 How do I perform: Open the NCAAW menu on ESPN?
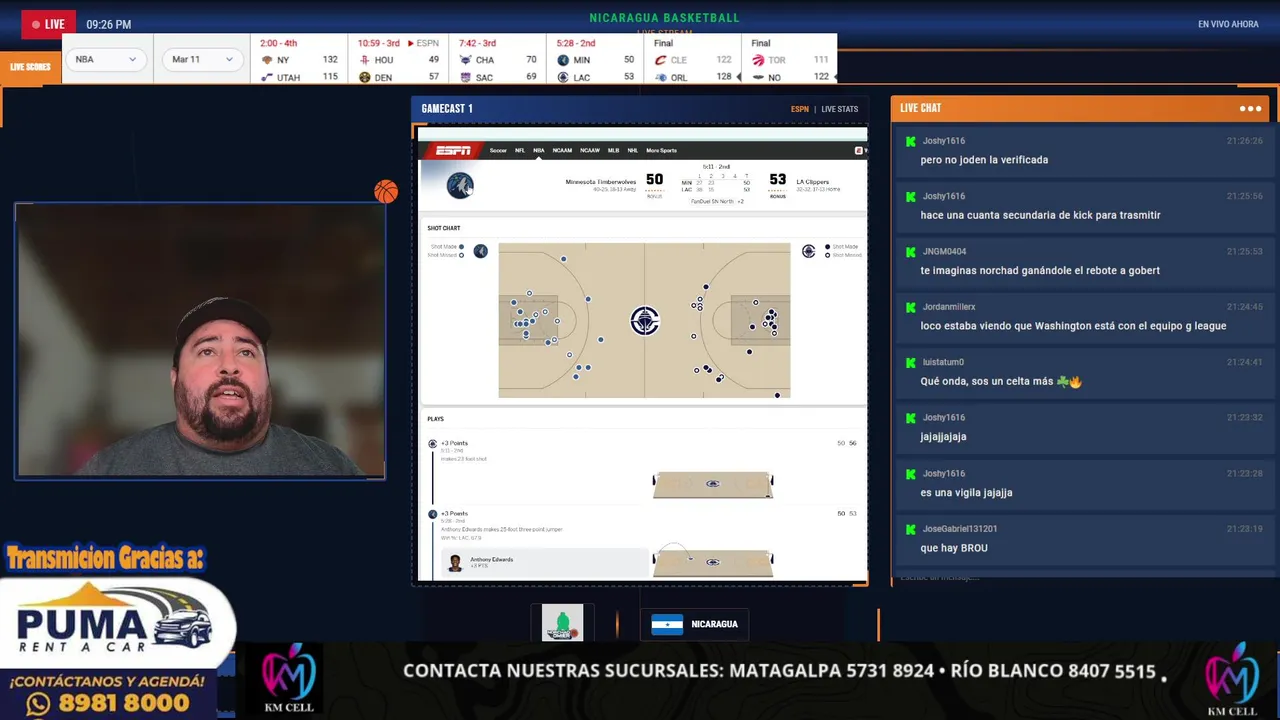(x=590, y=150)
